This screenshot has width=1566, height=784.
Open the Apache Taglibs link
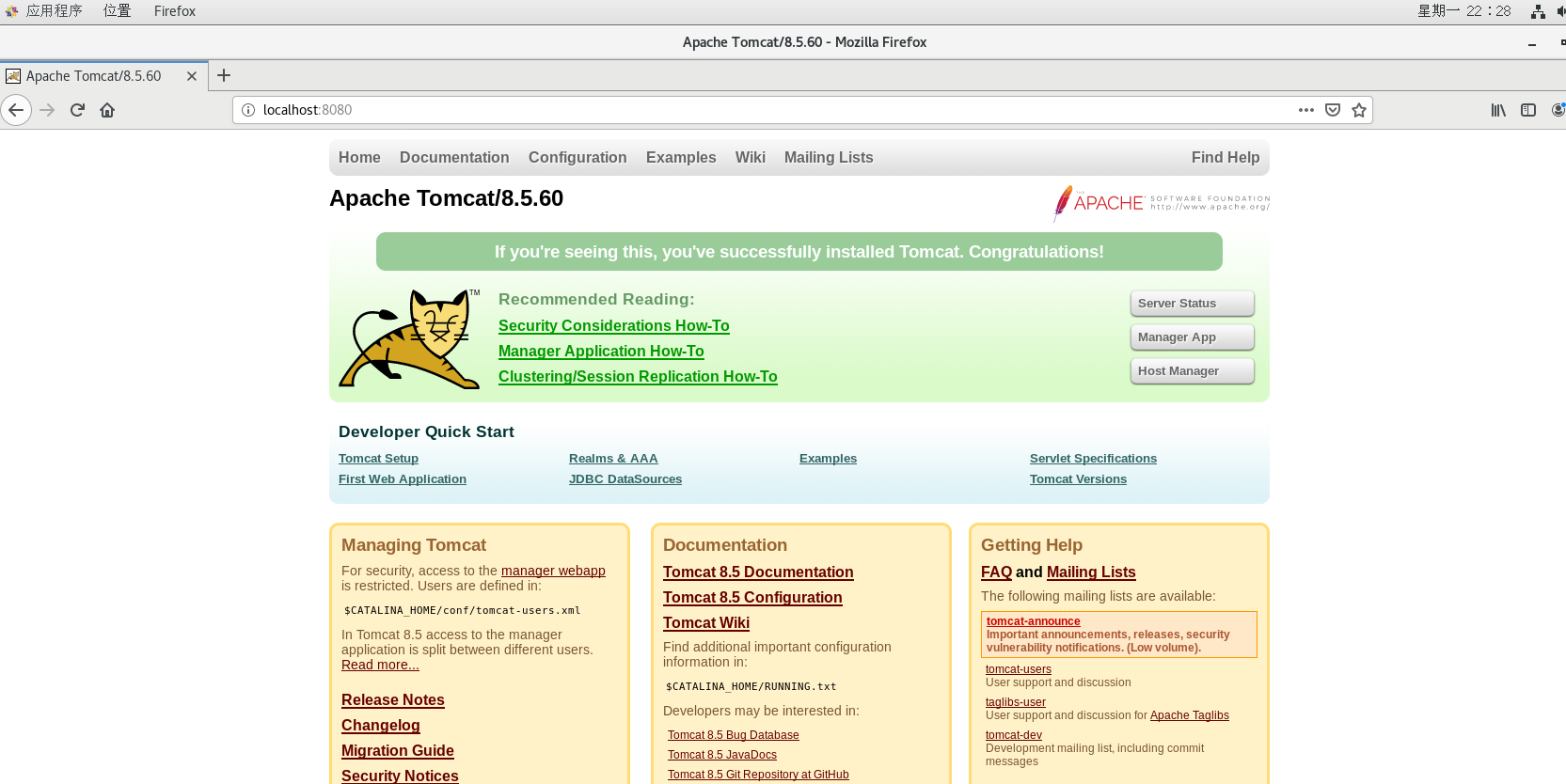[x=1190, y=715]
